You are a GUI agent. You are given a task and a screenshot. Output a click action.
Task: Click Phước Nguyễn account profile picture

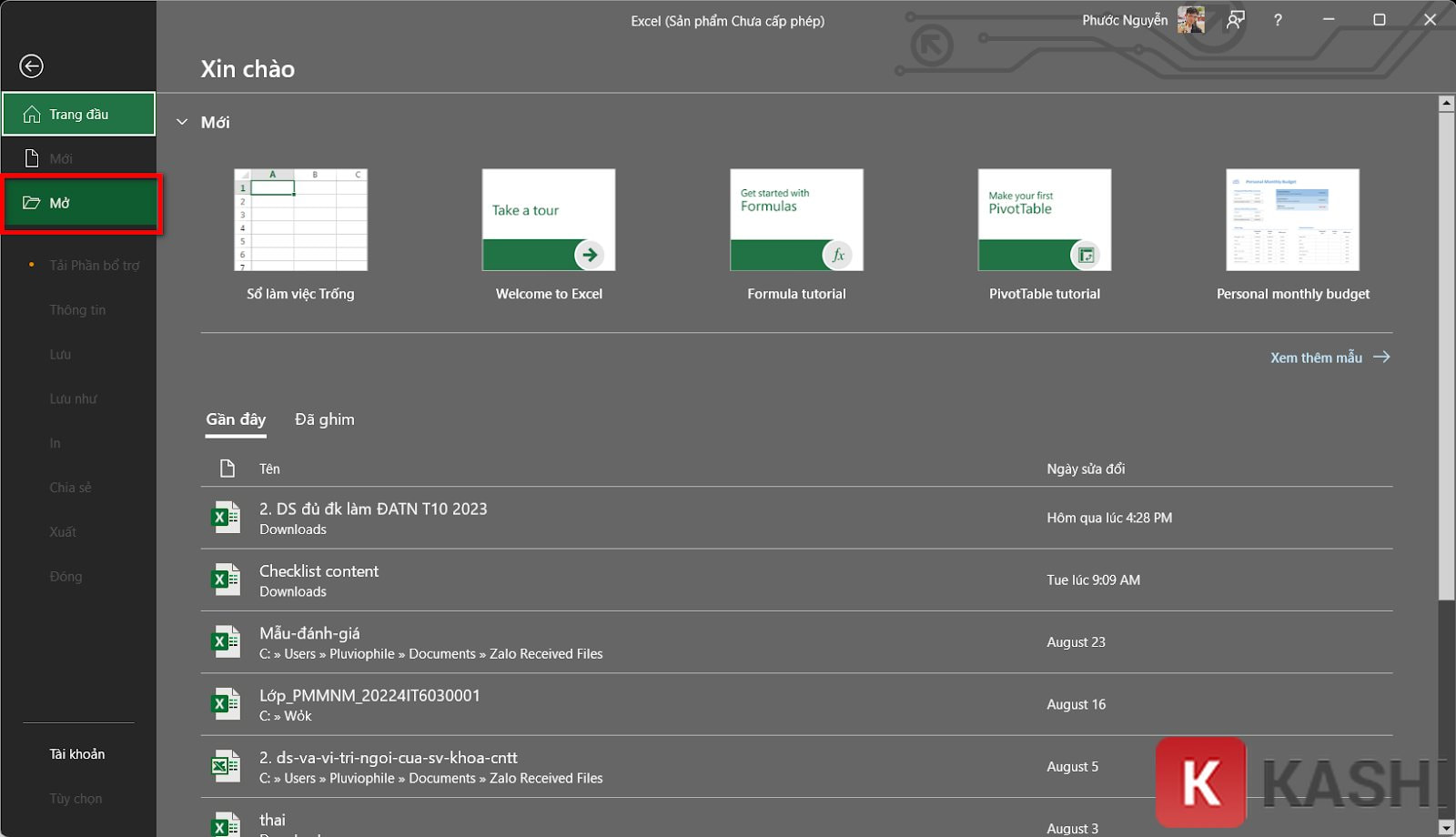1190,20
